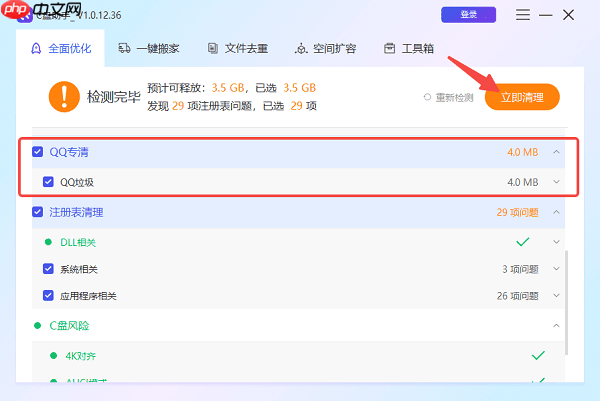The image size is (600, 401).
Task: Click the 登录 login button
Action: [x=468, y=15]
